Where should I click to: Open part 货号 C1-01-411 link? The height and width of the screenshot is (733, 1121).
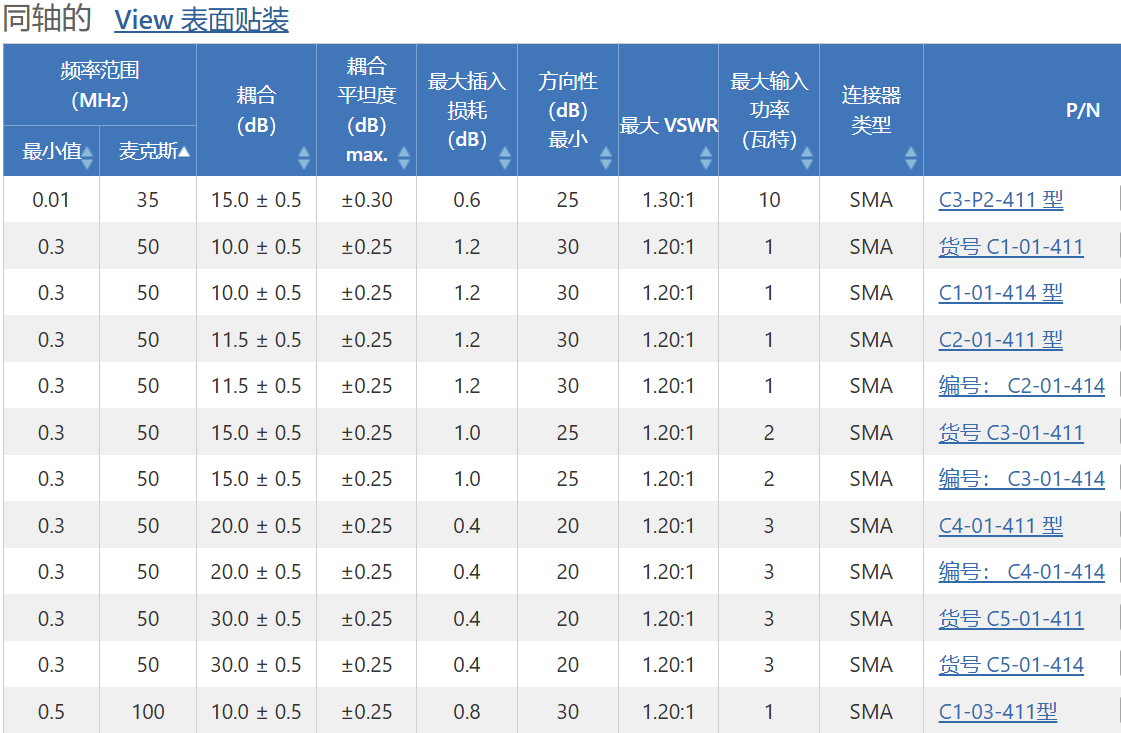coord(1011,247)
